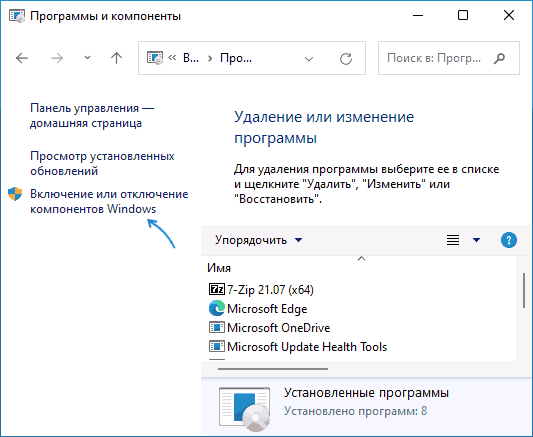Viewport: 533px width, 437px height.
Task: Open "Панель управления — домашняя страница" link
Action: coord(92,116)
